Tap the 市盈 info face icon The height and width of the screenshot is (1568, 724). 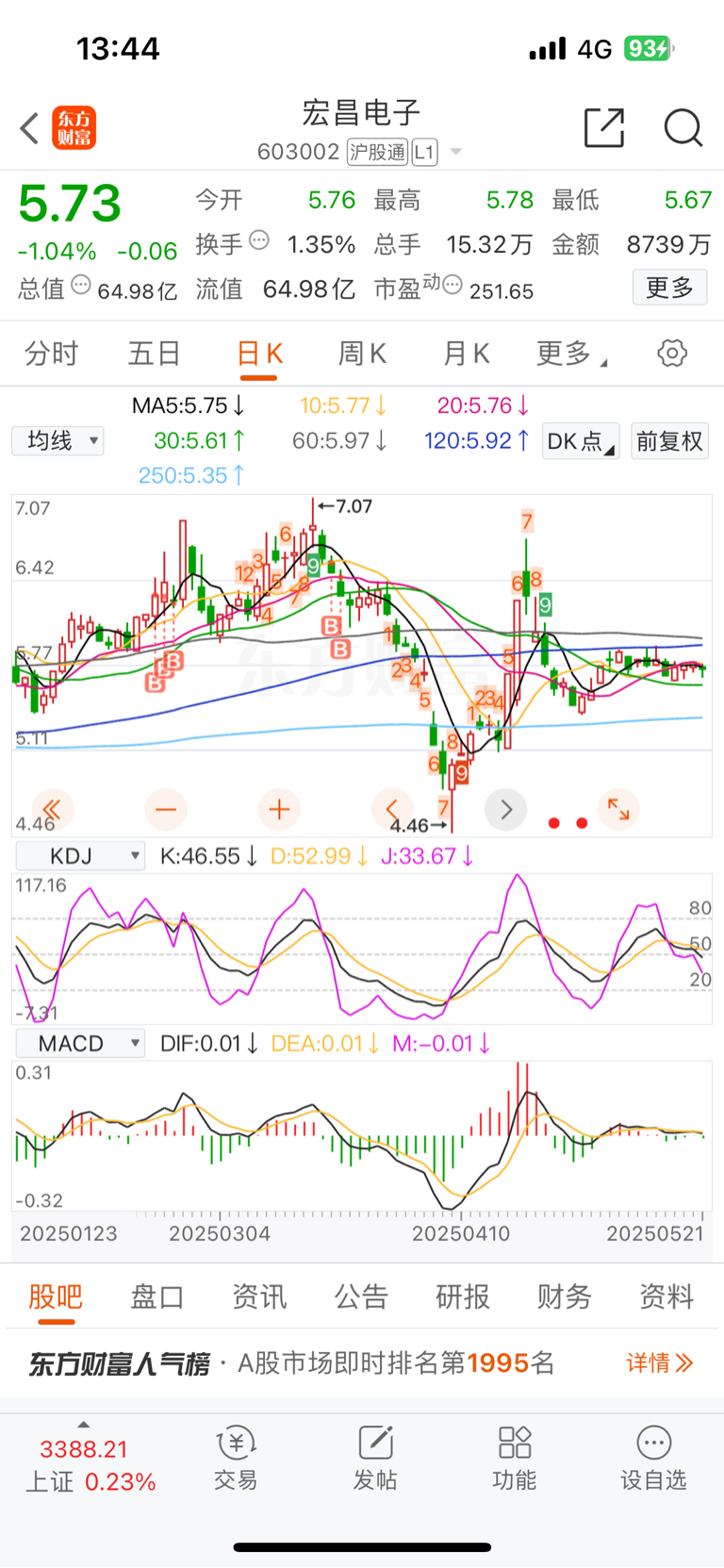452,285
